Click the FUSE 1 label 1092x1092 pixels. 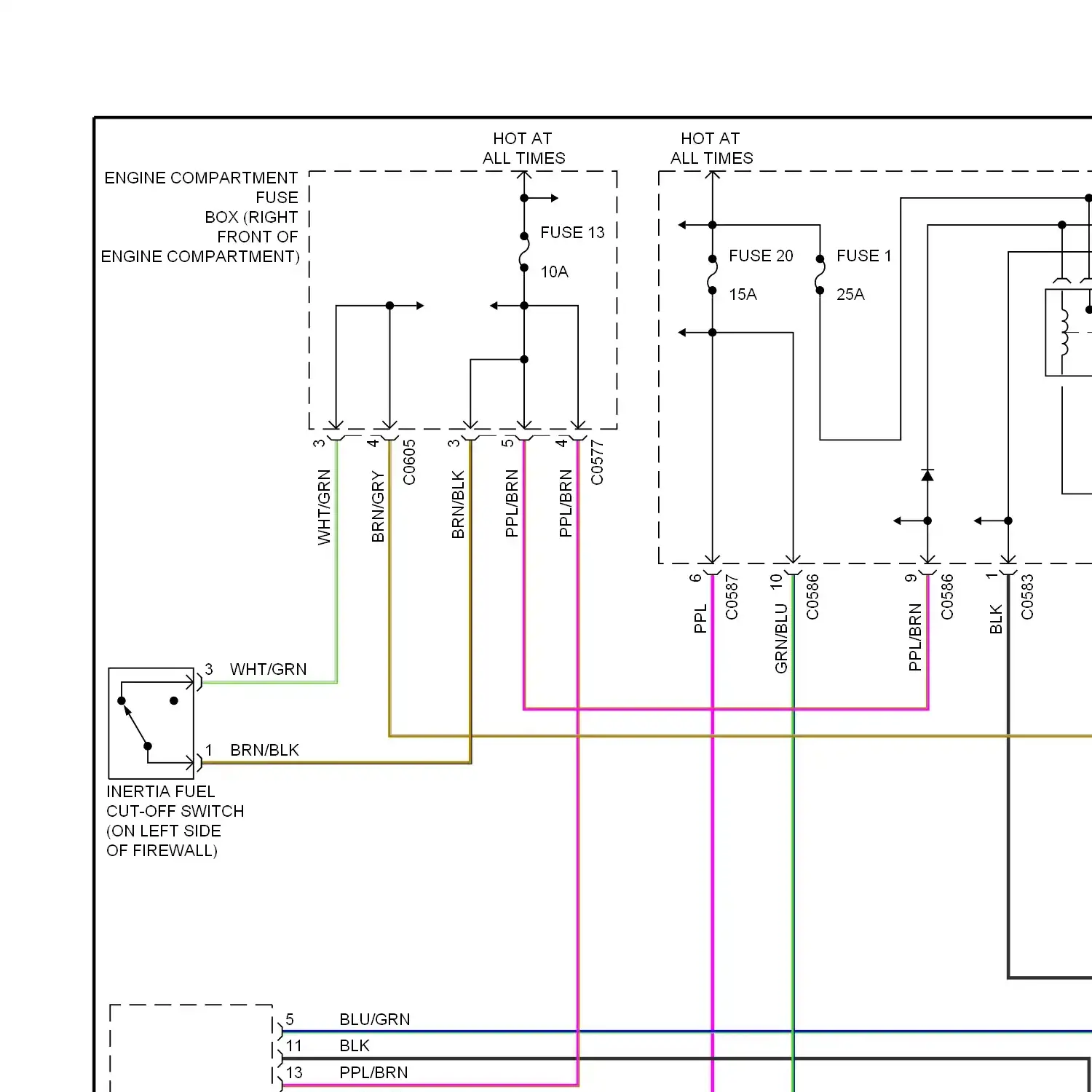[x=863, y=256]
